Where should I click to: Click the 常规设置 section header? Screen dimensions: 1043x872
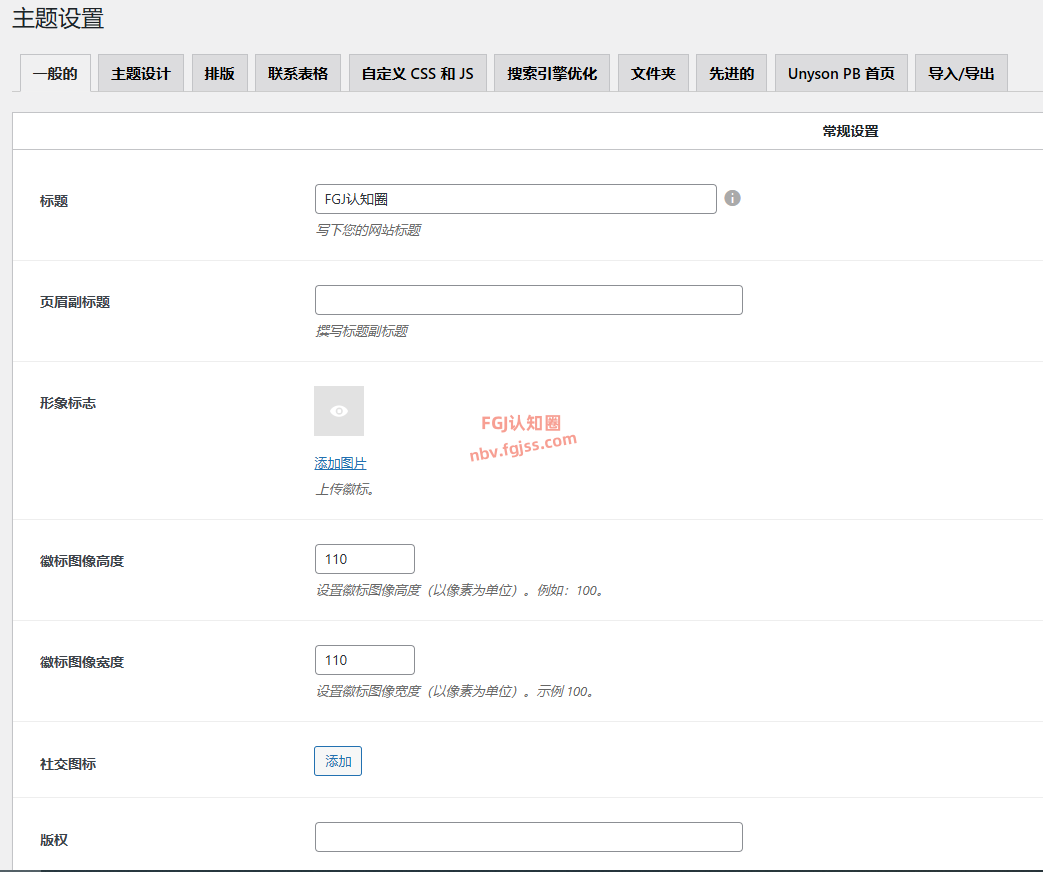(x=850, y=131)
